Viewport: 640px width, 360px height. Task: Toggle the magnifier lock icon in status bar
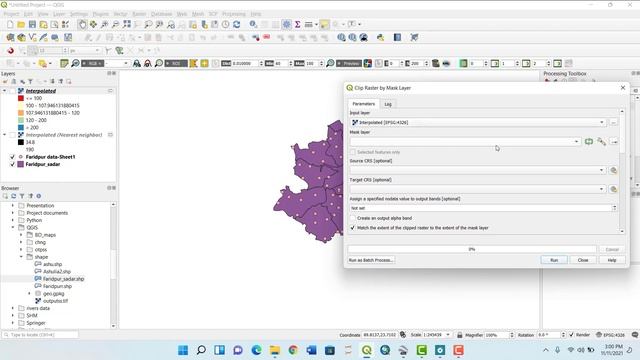(x=460, y=335)
